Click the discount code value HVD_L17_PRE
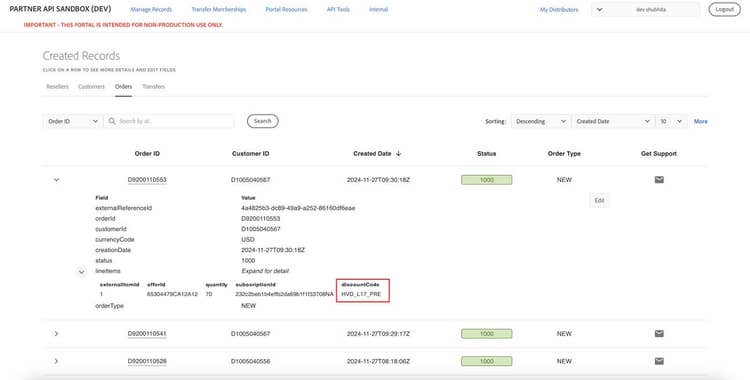This screenshot has height=380, width=750. click(361, 294)
